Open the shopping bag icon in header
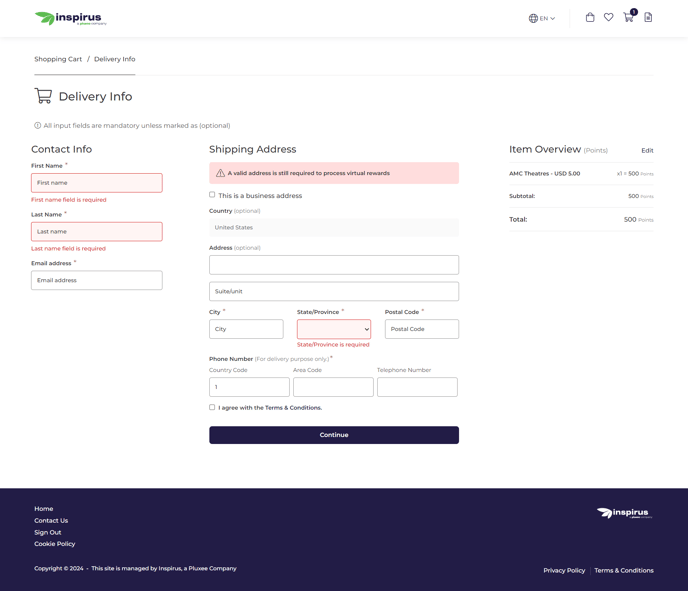The height and width of the screenshot is (591, 688). coord(590,17)
